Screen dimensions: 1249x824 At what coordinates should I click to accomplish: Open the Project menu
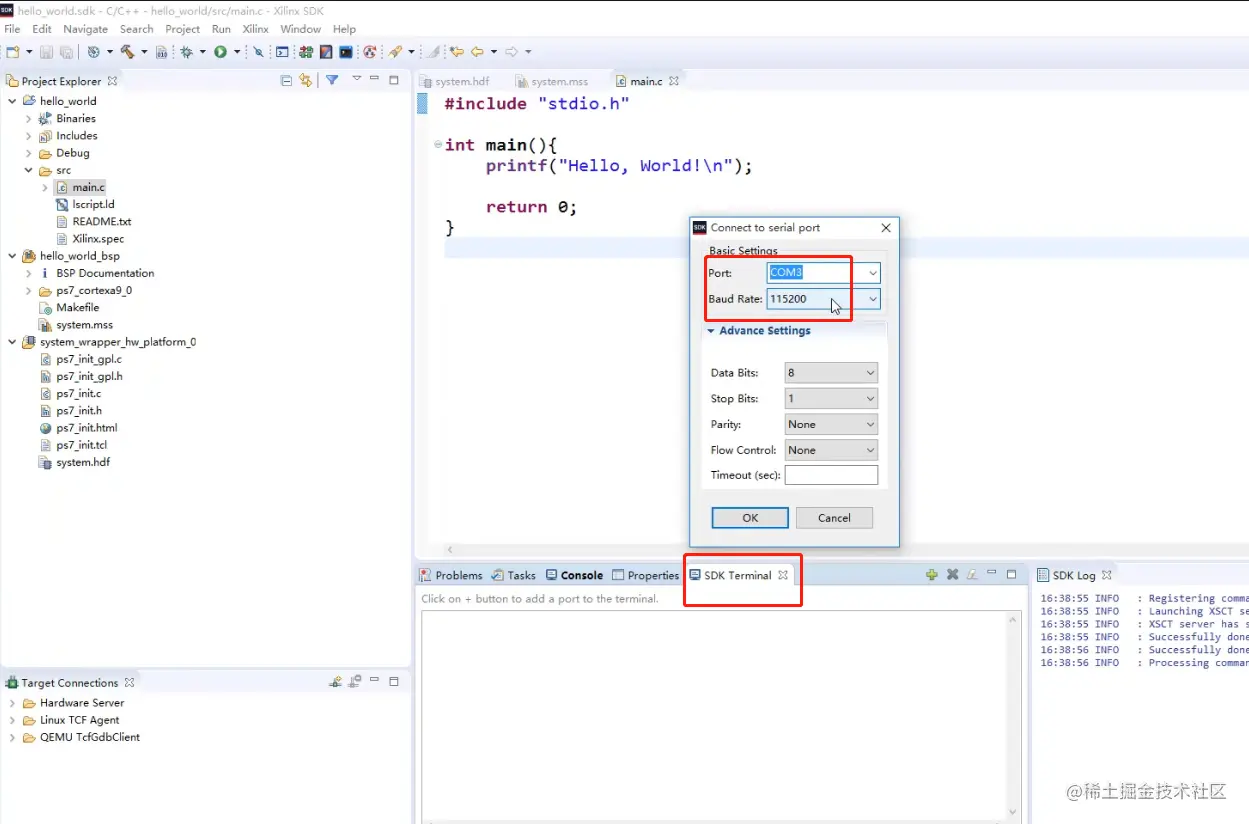183,29
